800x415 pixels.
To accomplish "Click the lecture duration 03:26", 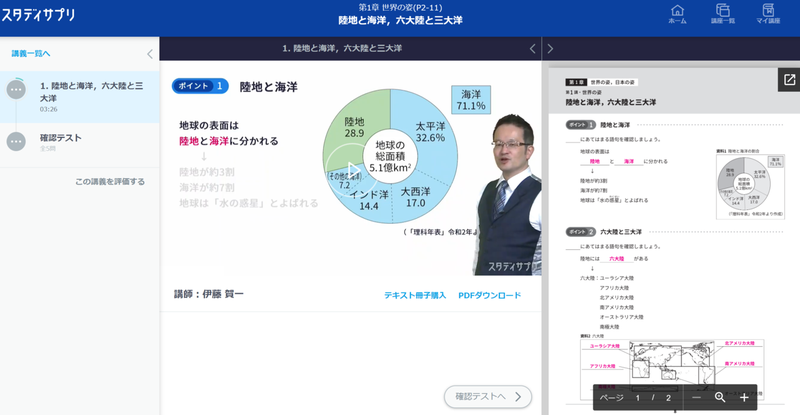I will click(48, 109).
